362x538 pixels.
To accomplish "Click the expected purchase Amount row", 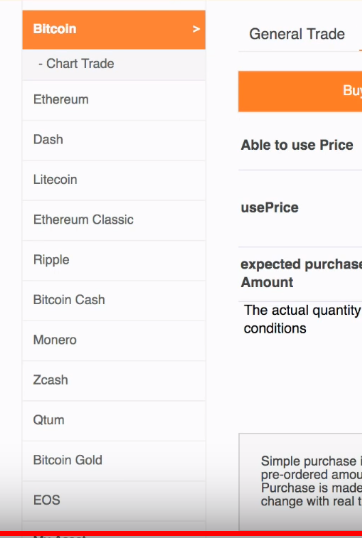I will coord(300,274).
